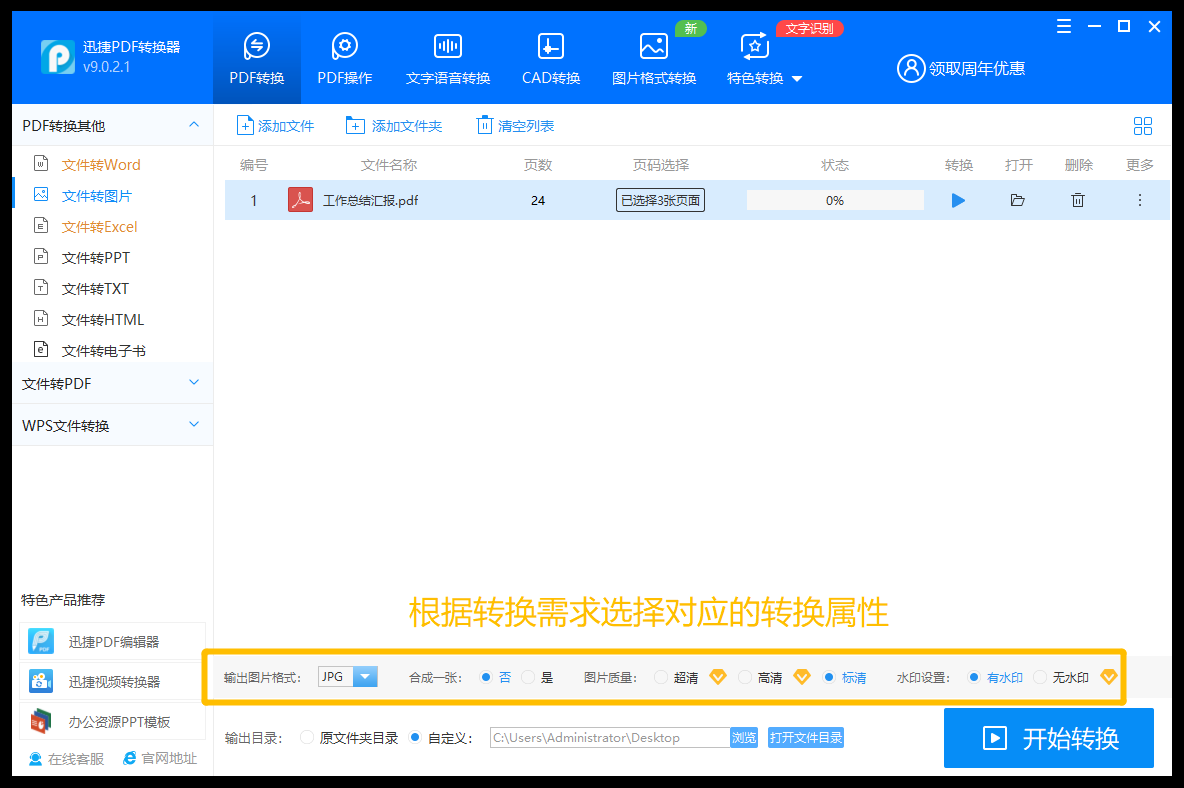Select 无水印 watermark option
The image size is (1184, 788).
[x=1061, y=678]
